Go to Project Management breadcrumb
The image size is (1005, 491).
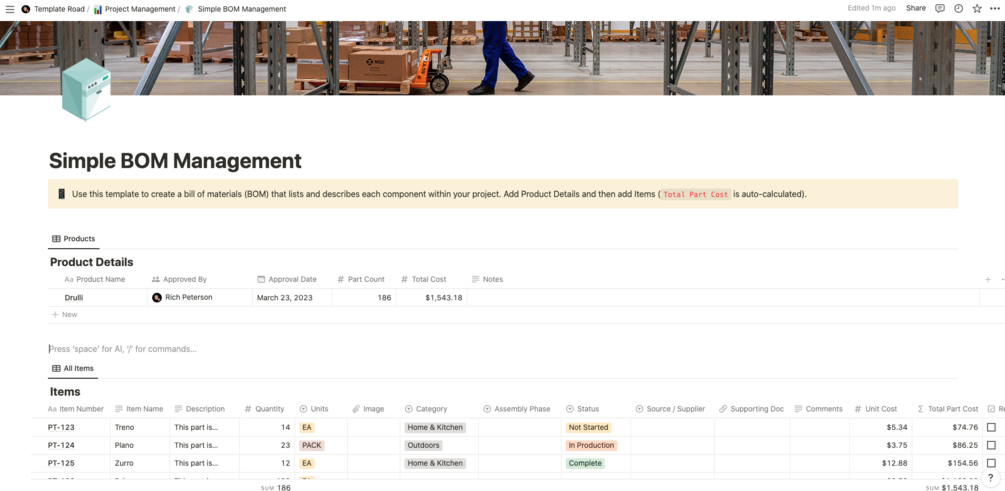point(135,9)
